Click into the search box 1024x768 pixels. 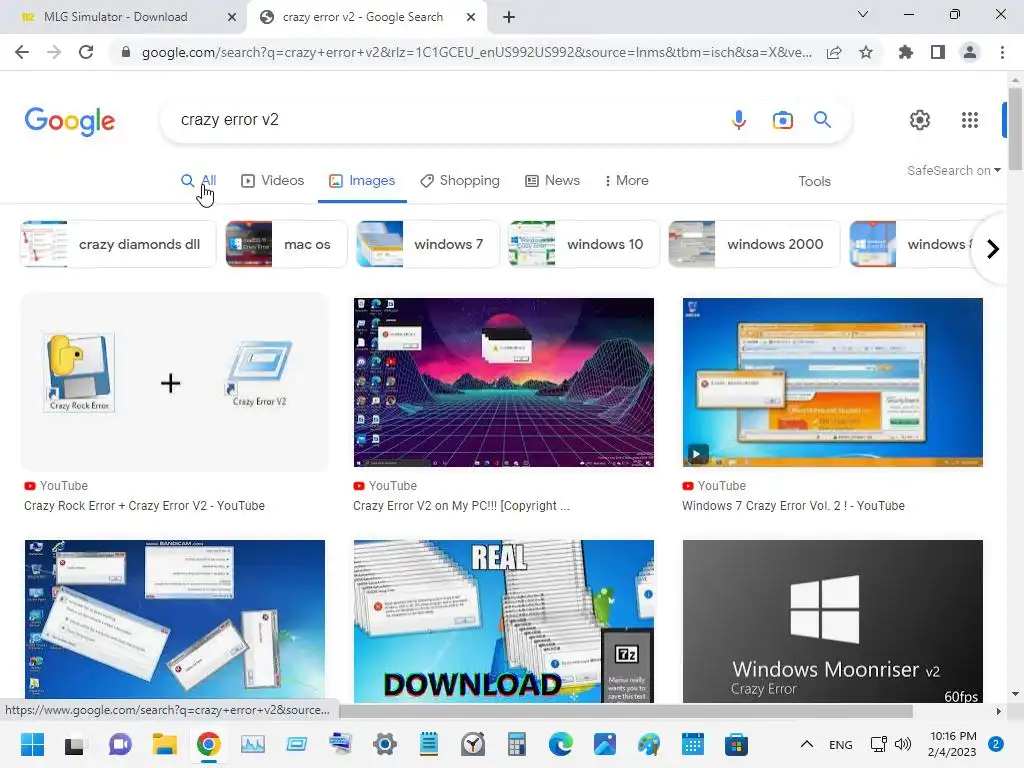click(451, 120)
